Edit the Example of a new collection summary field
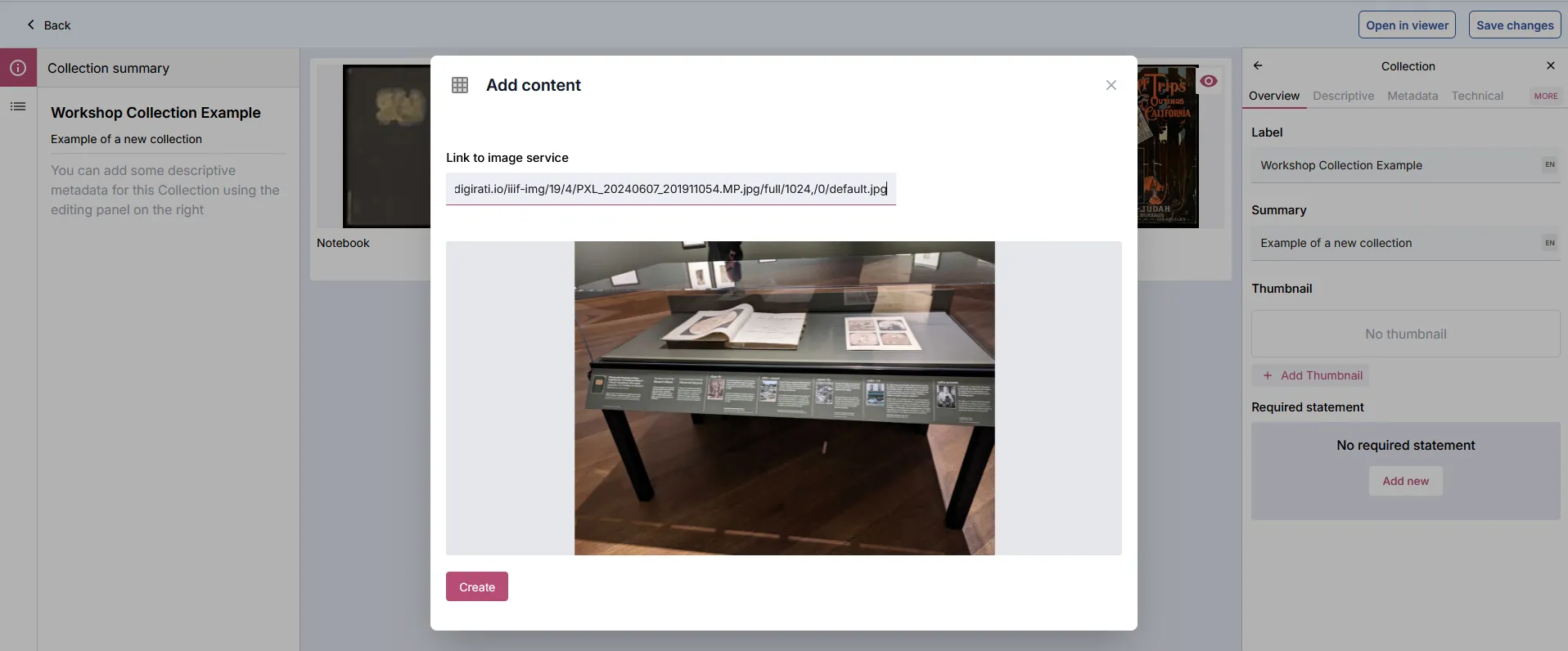Image resolution: width=1568 pixels, height=651 pixels. click(x=1404, y=243)
